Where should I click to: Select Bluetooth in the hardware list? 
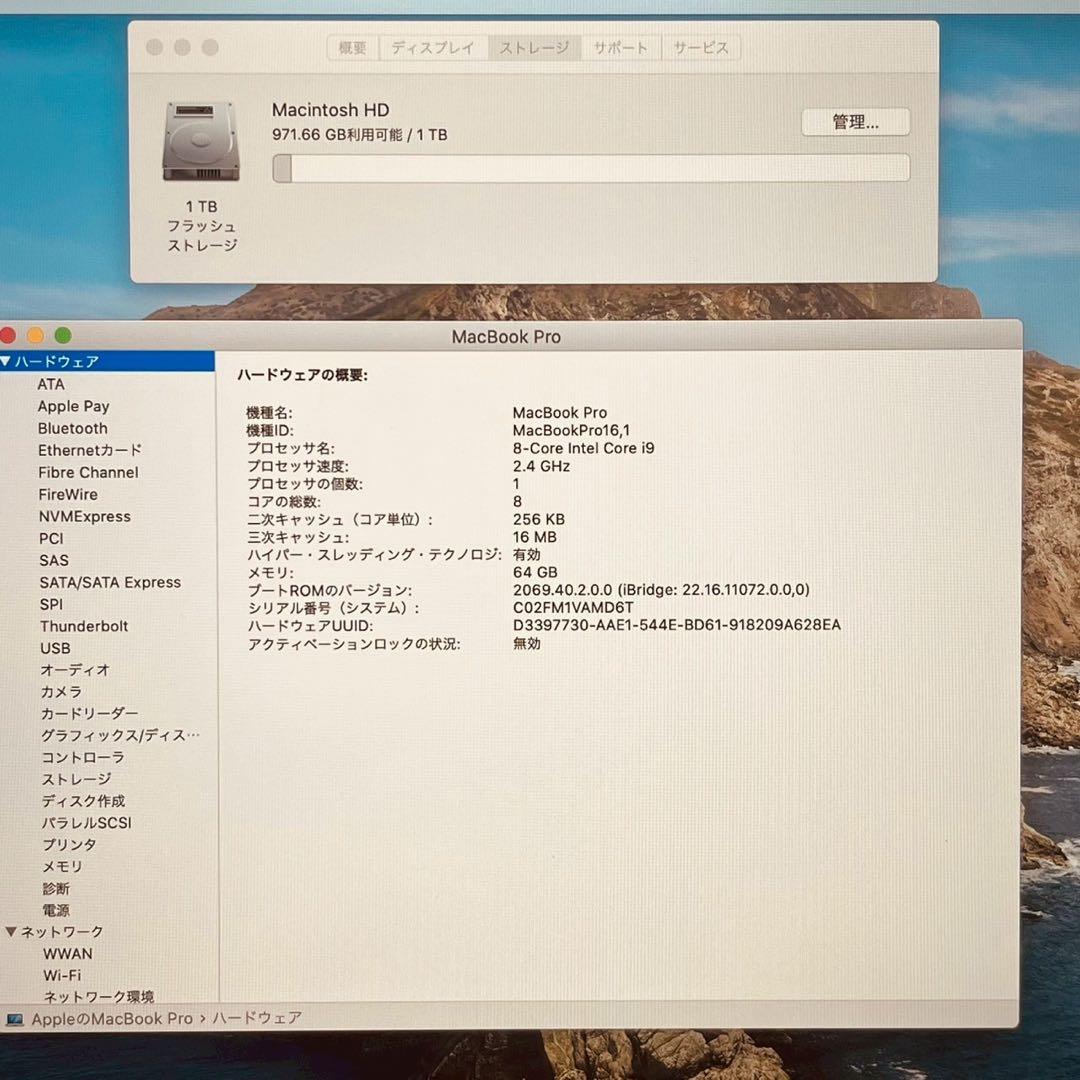(x=72, y=428)
